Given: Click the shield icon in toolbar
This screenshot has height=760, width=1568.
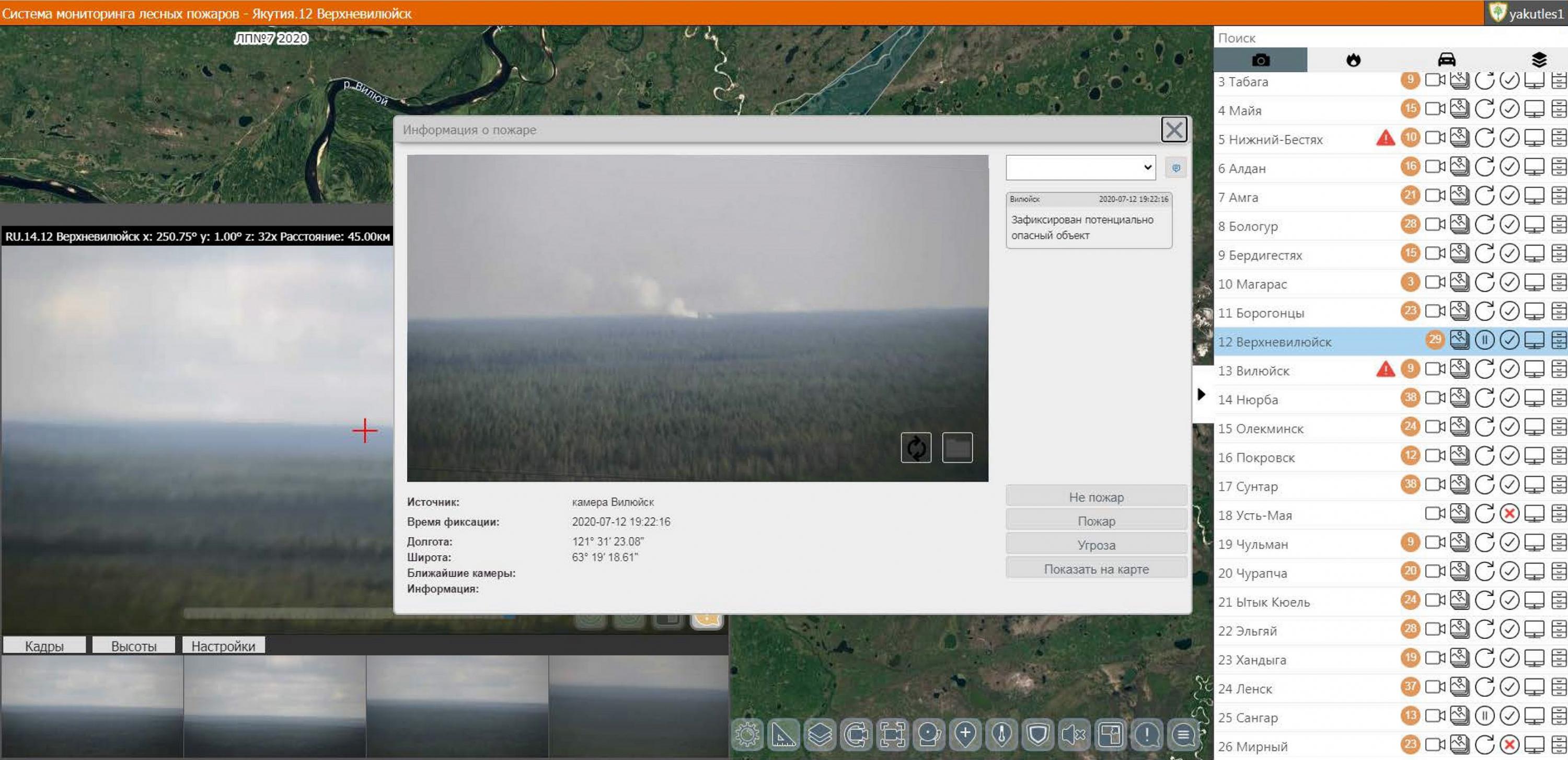Looking at the screenshot, I should [1037, 735].
